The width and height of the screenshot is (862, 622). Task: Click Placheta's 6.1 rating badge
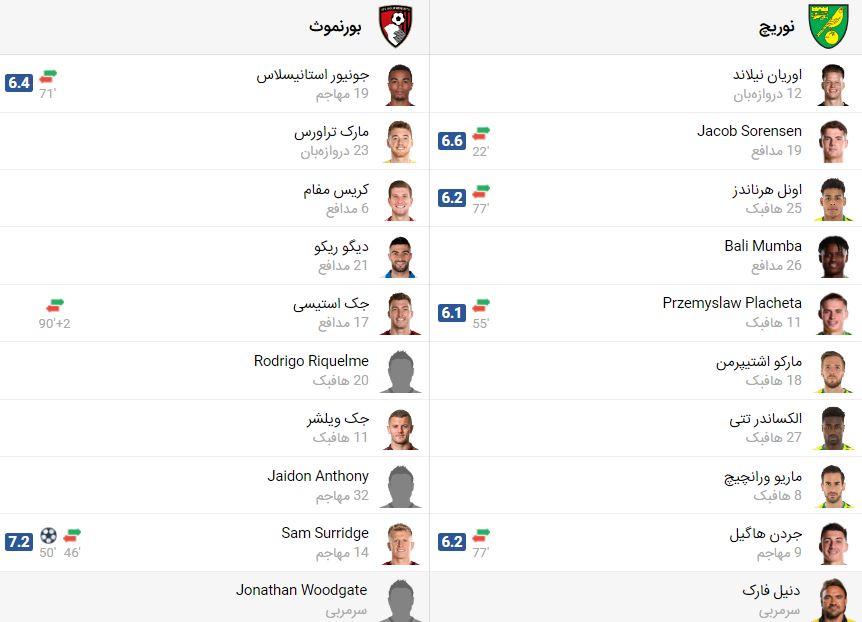click(452, 313)
